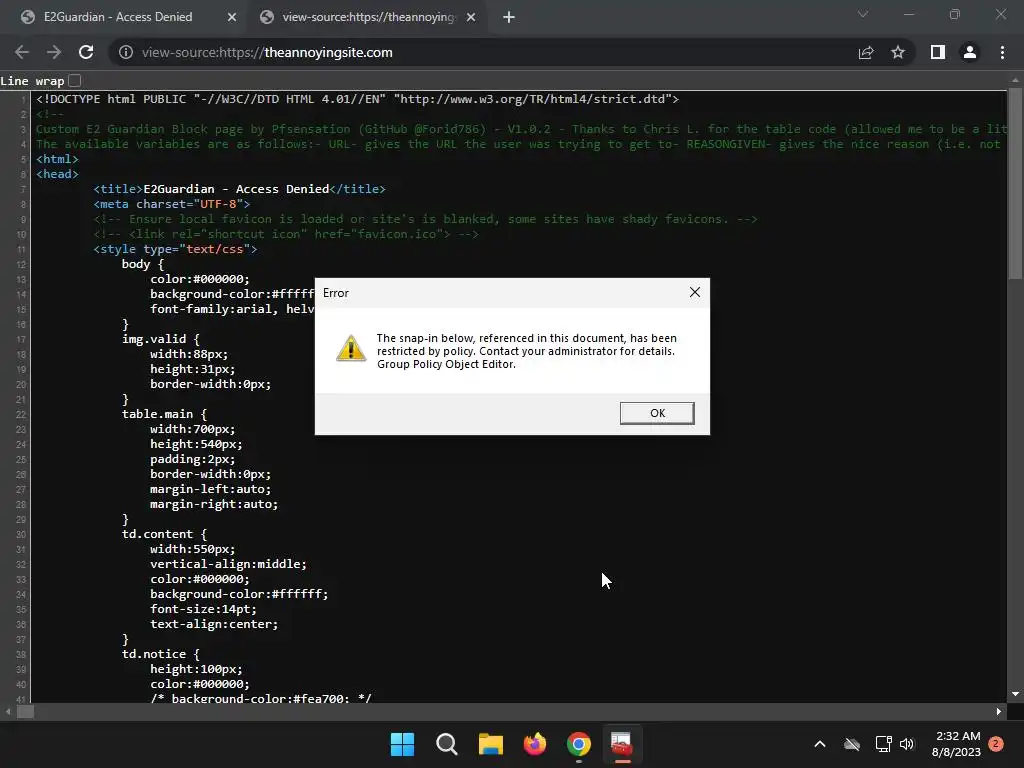1024x768 pixels.
Task: Click the Error dialog message text
Action: click(526, 351)
